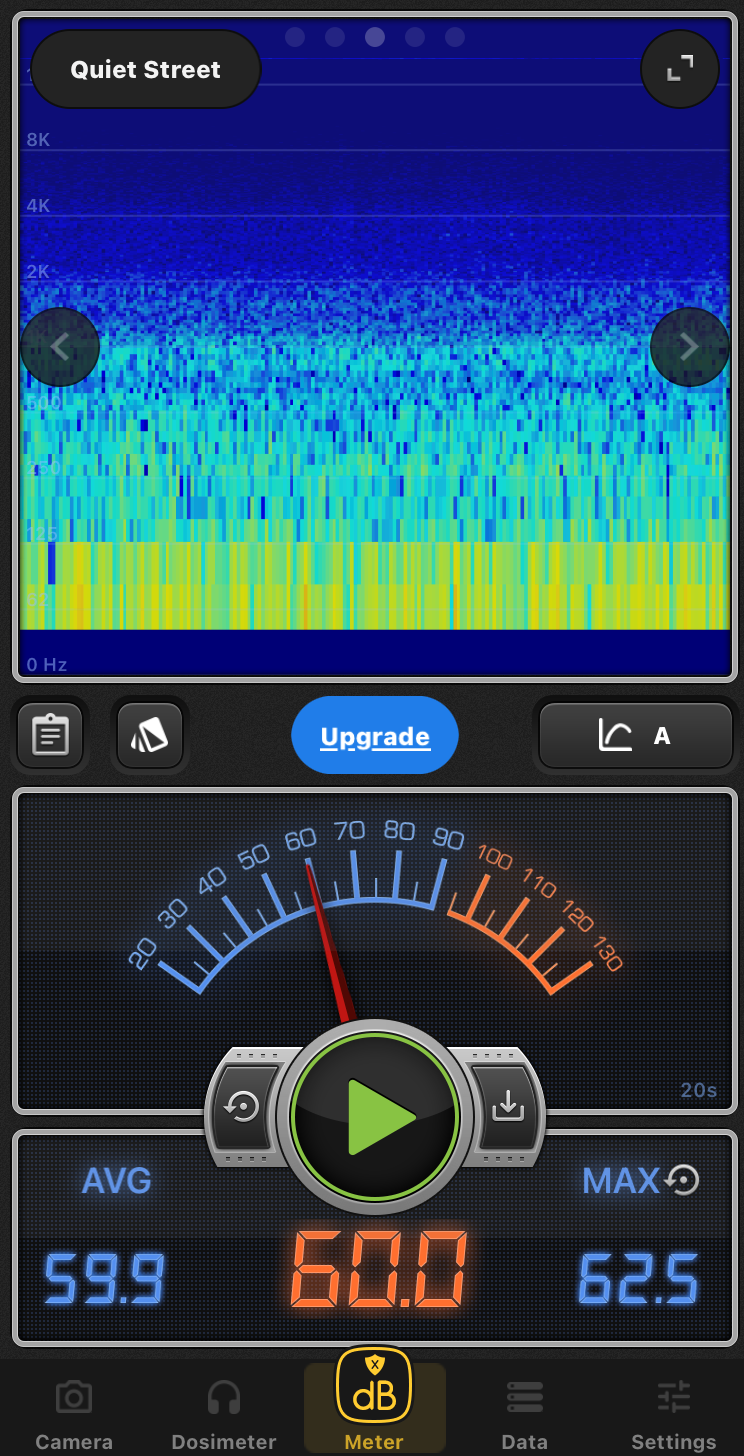The width and height of the screenshot is (744, 1456).
Task: Tap the 60.0 current decibel readout
Action: (378, 1270)
